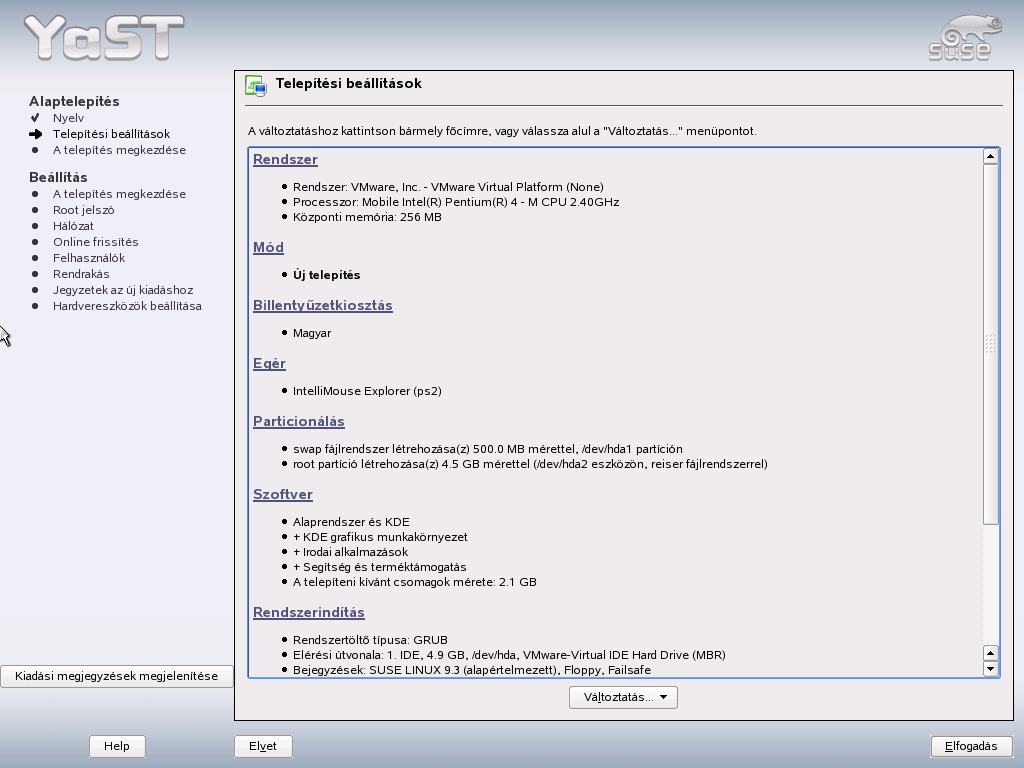
Task: Click Online frissítés in the sidebar
Action: 96,242
